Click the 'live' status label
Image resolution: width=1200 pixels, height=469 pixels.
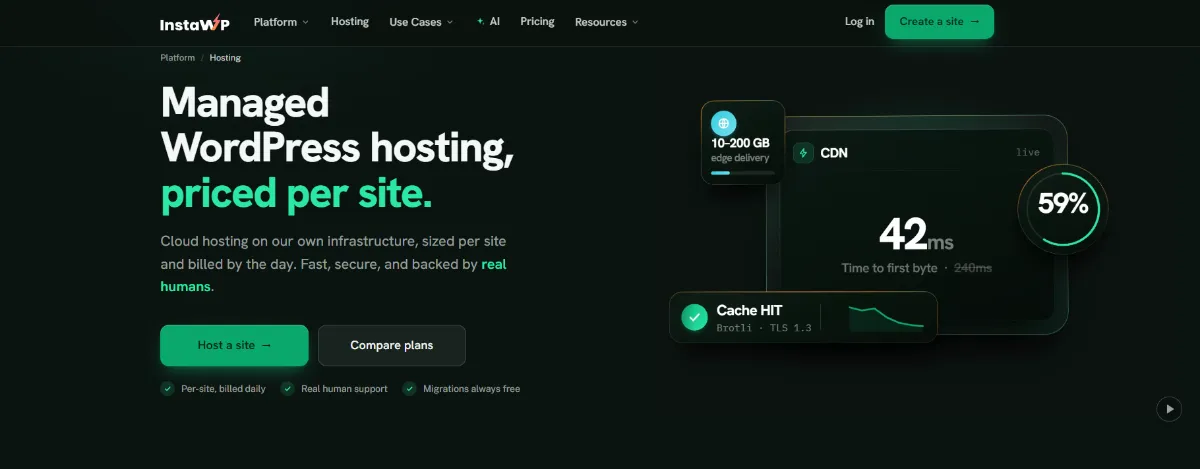pyautogui.click(x=1027, y=153)
